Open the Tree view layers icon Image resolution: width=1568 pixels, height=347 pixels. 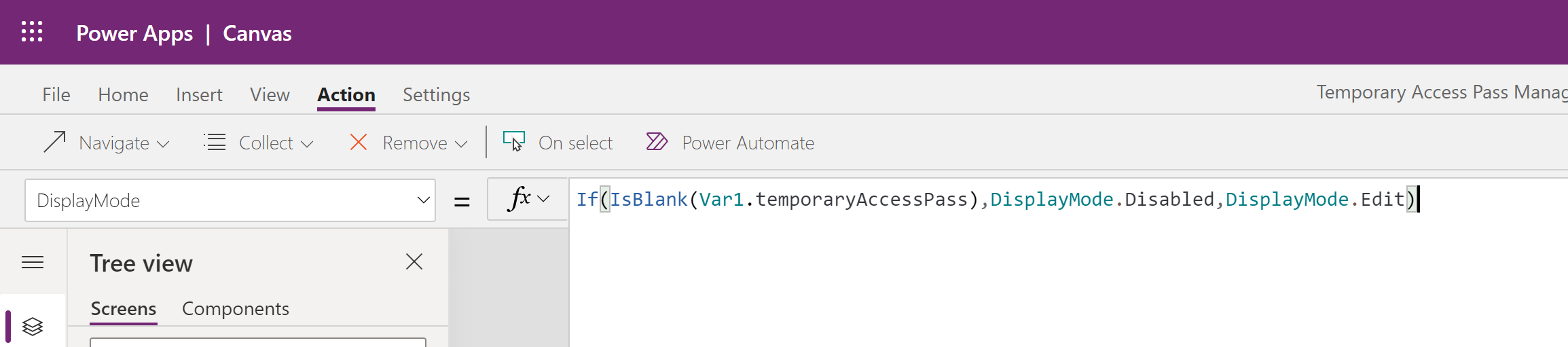33,327
